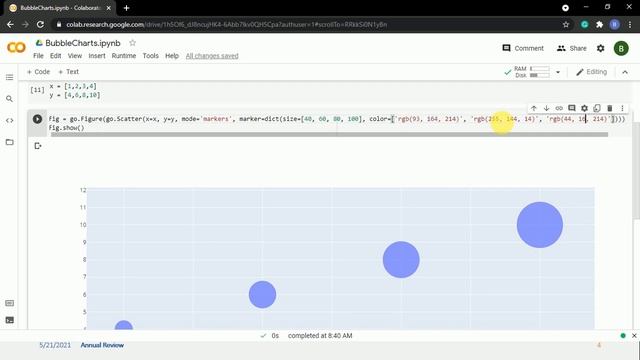This screenshot has width=640, height=360.
Task: Open the table of contents sidebar icon
Action: click(9, 78)
